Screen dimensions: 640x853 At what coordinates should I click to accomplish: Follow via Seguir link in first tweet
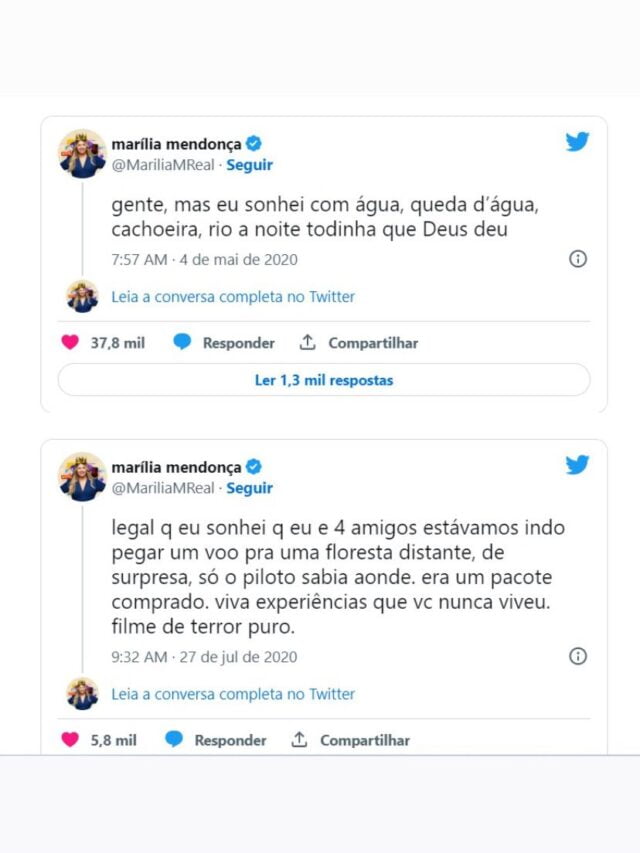coord(249,165)
